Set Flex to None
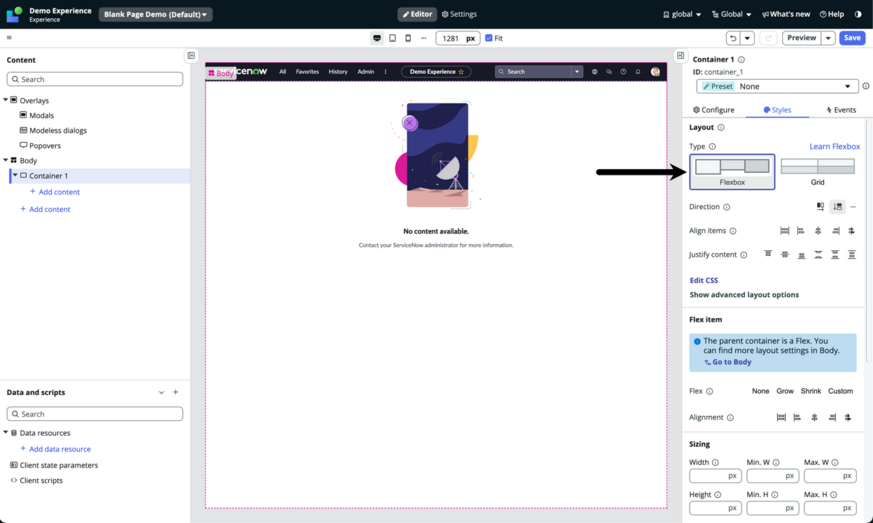Image resolution: width=873 pixels, height=523 pixels. click(761, 391)
